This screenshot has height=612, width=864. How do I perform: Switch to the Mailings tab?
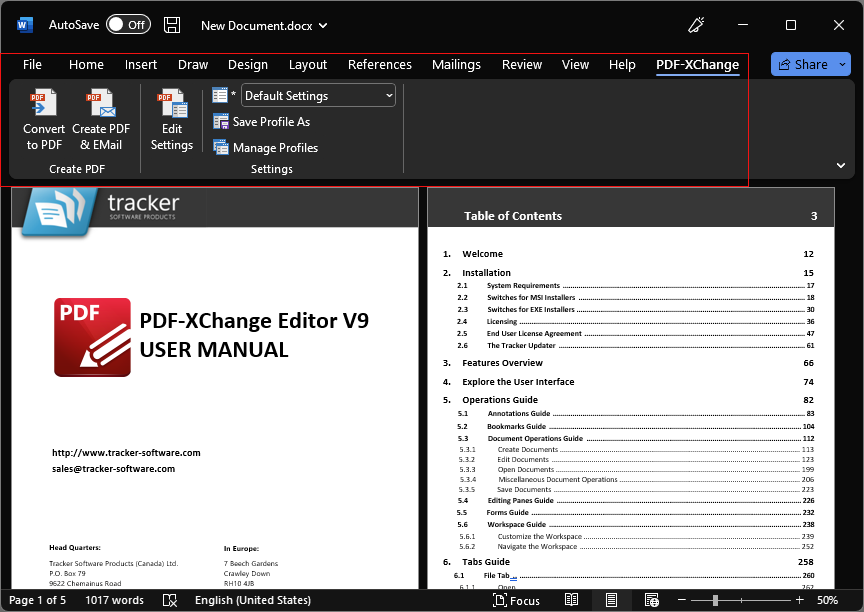[456, 64]
